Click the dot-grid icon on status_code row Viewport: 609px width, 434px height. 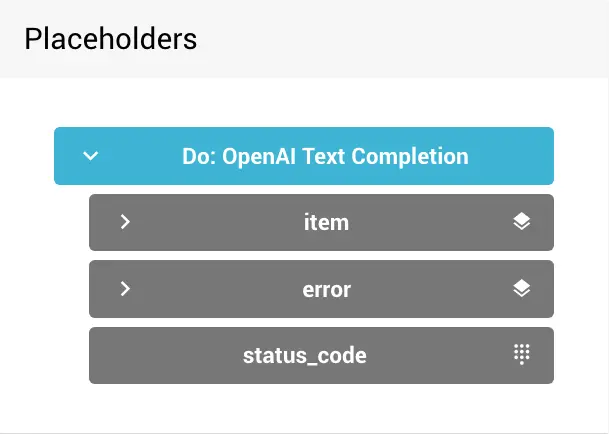tap(521, 354)
